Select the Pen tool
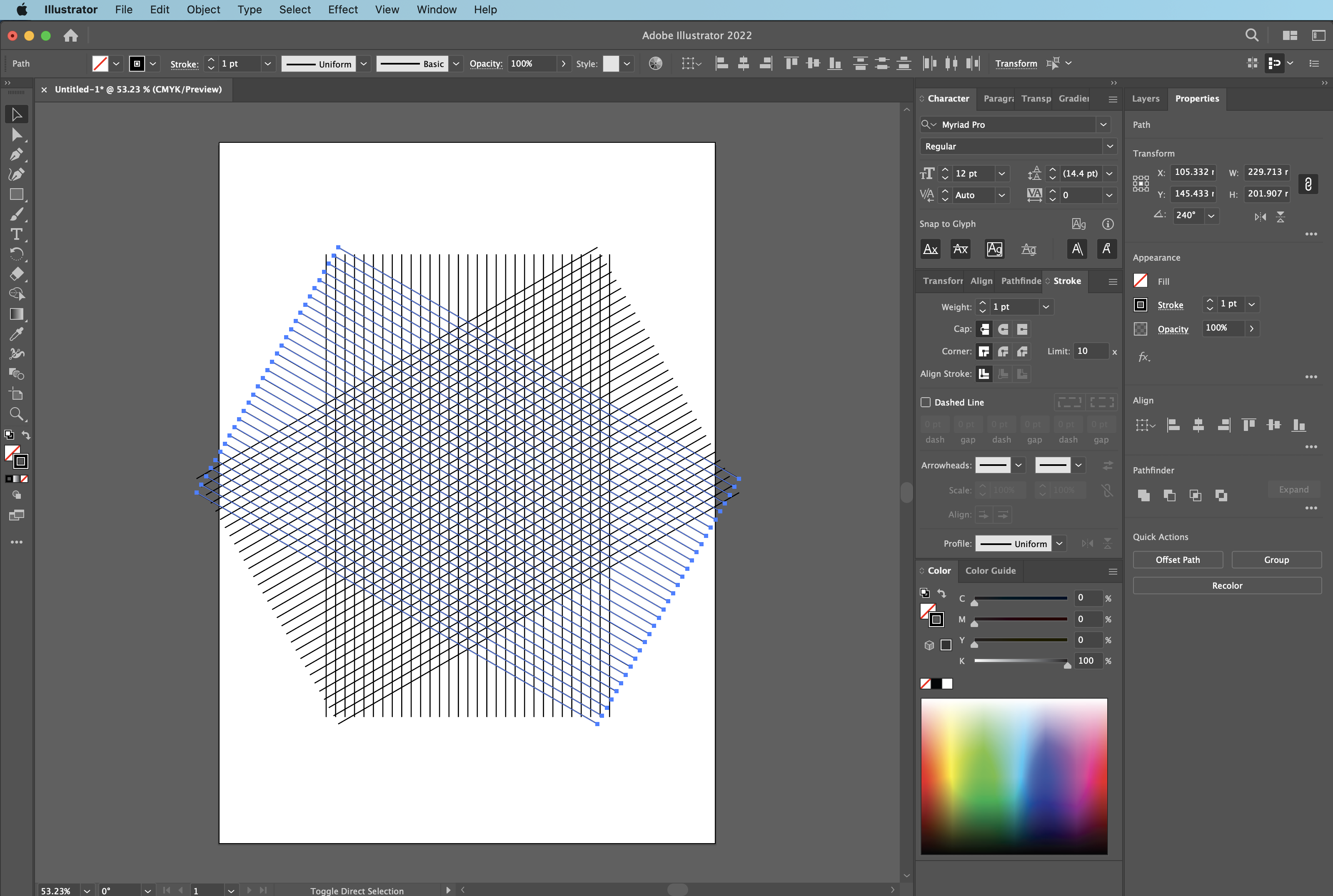This screenshot has width=1333, height=896. tap(17, 154)
